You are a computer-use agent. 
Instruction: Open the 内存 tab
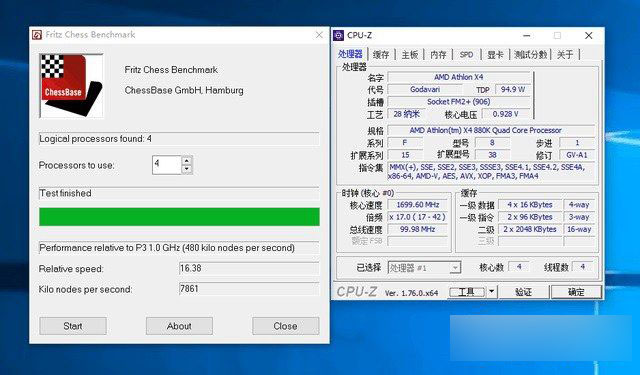pos(438,55)
